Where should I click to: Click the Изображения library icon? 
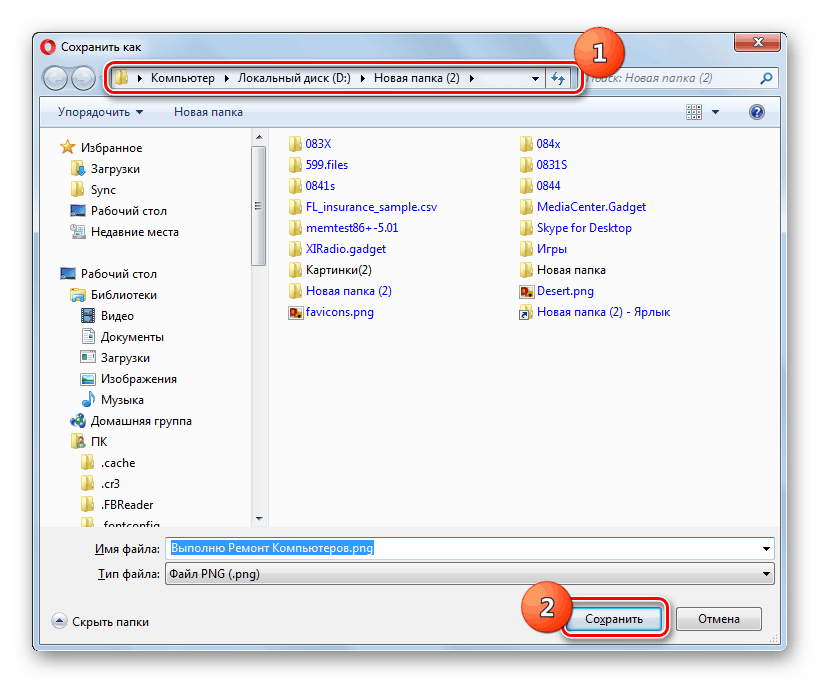(88, 379)
